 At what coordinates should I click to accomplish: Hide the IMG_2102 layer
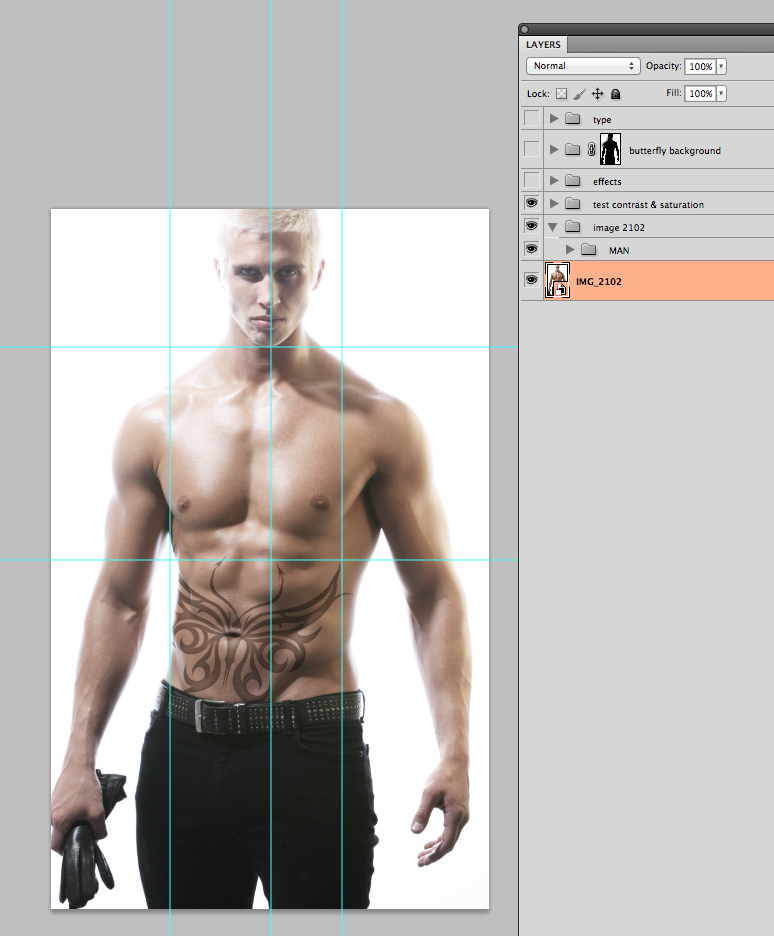(532, 279)
